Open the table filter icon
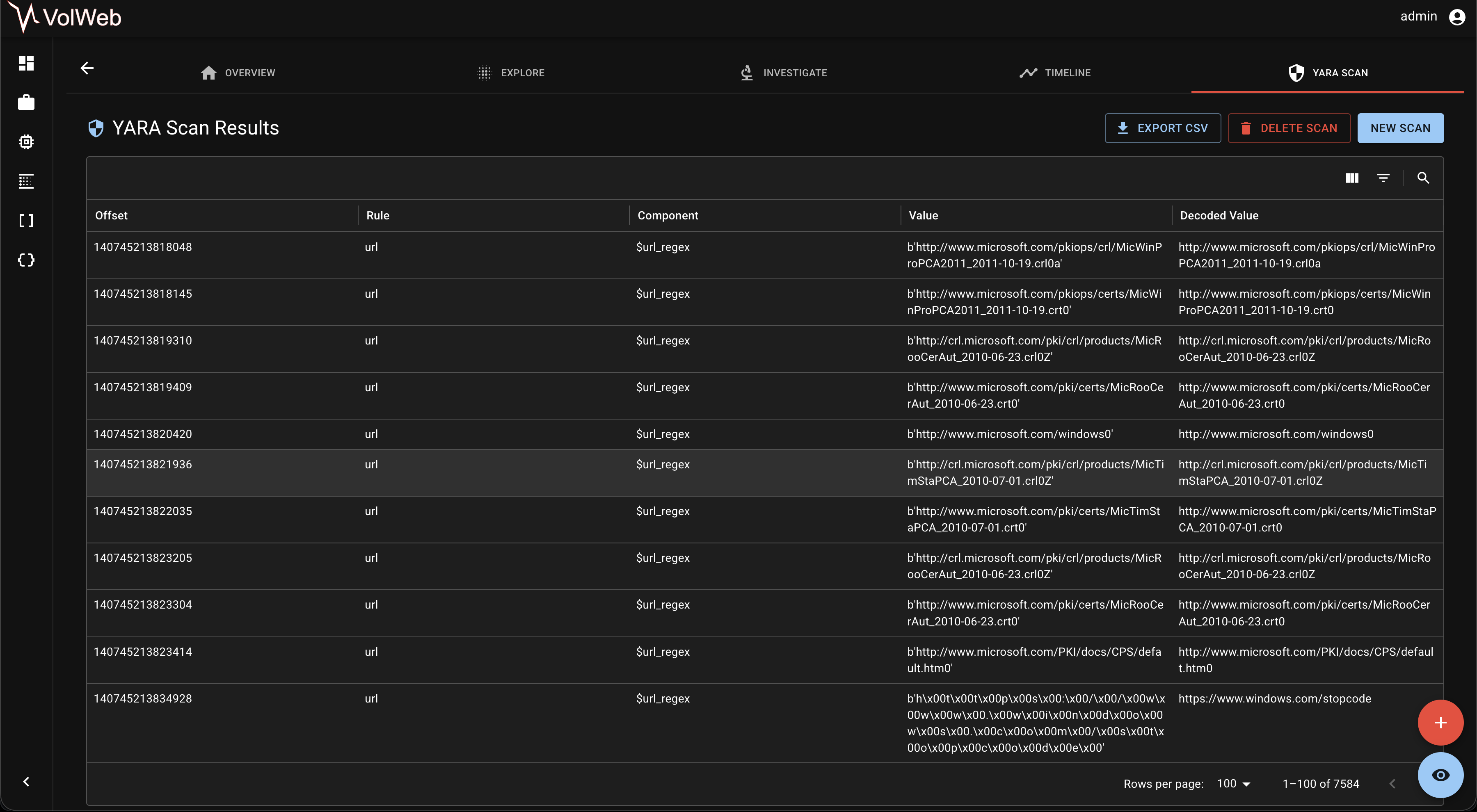Image resolution: width=1477 pixels, height=812 pixels. click(1383, 178)
